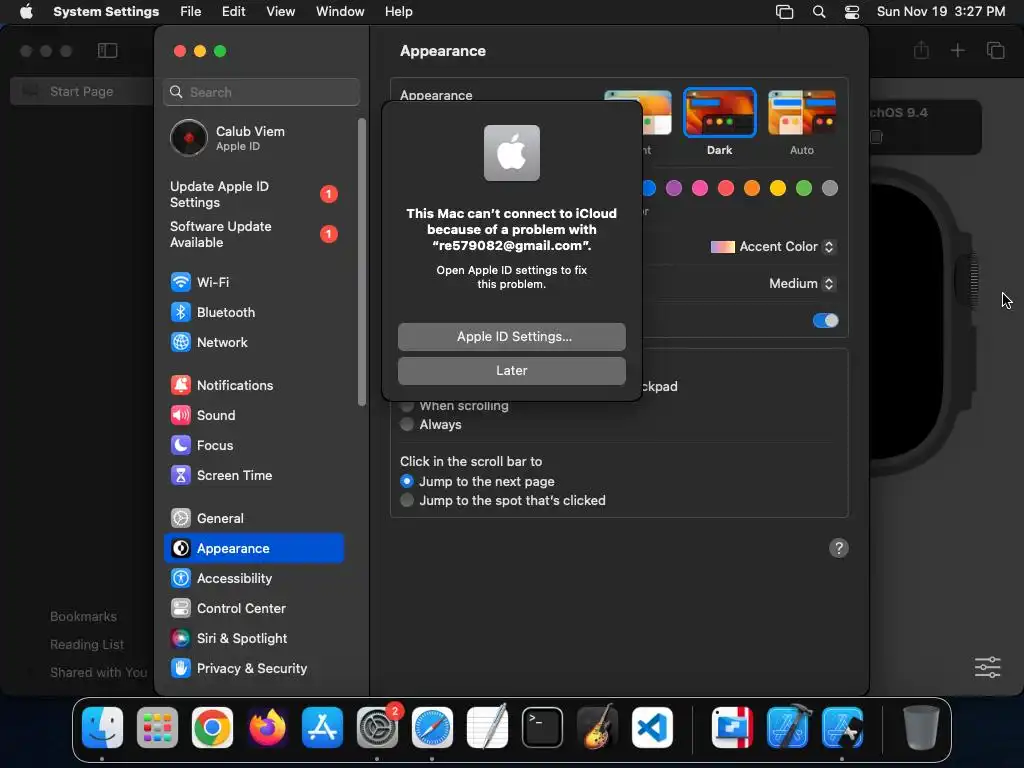Viewport: 1024px width, 768px height.
Task: Launch Google Chrome from the Dock
Action: [212, 728]
